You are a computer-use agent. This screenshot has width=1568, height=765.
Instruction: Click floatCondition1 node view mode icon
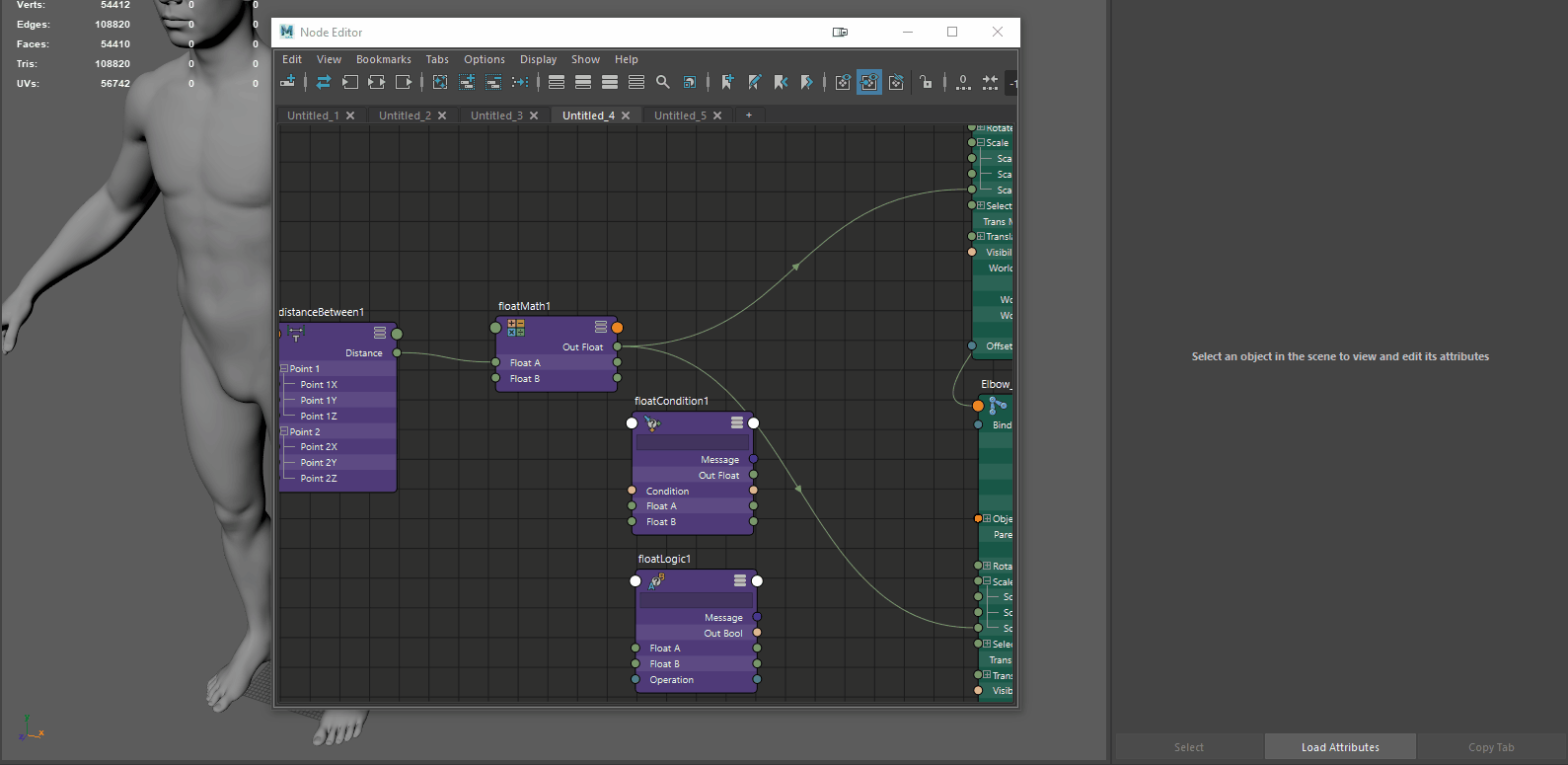737,422
